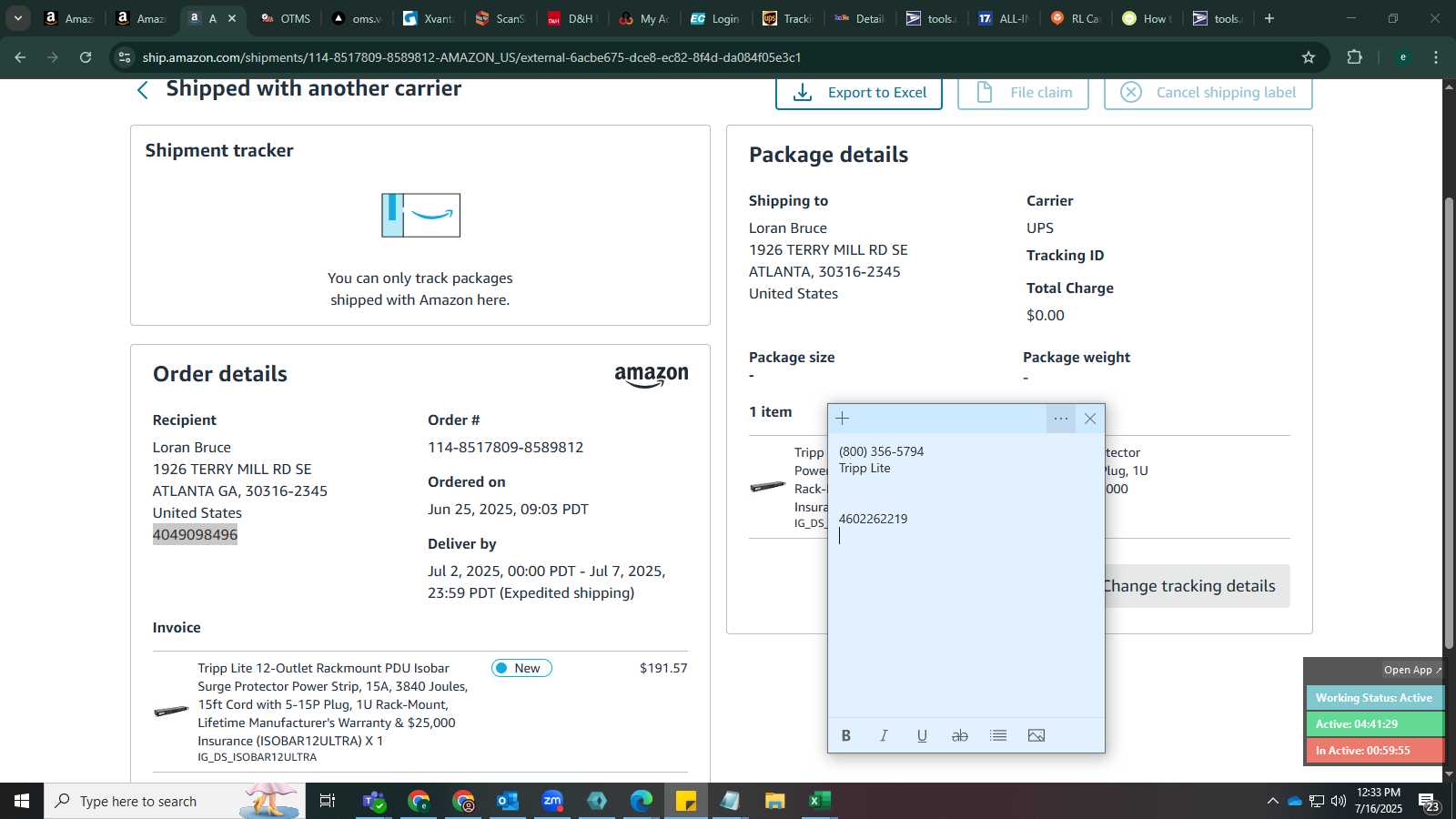The width and height of the screenshot is (1456, 819).
Task: Open Zoom from taskbar
Action: coord(552,801)
